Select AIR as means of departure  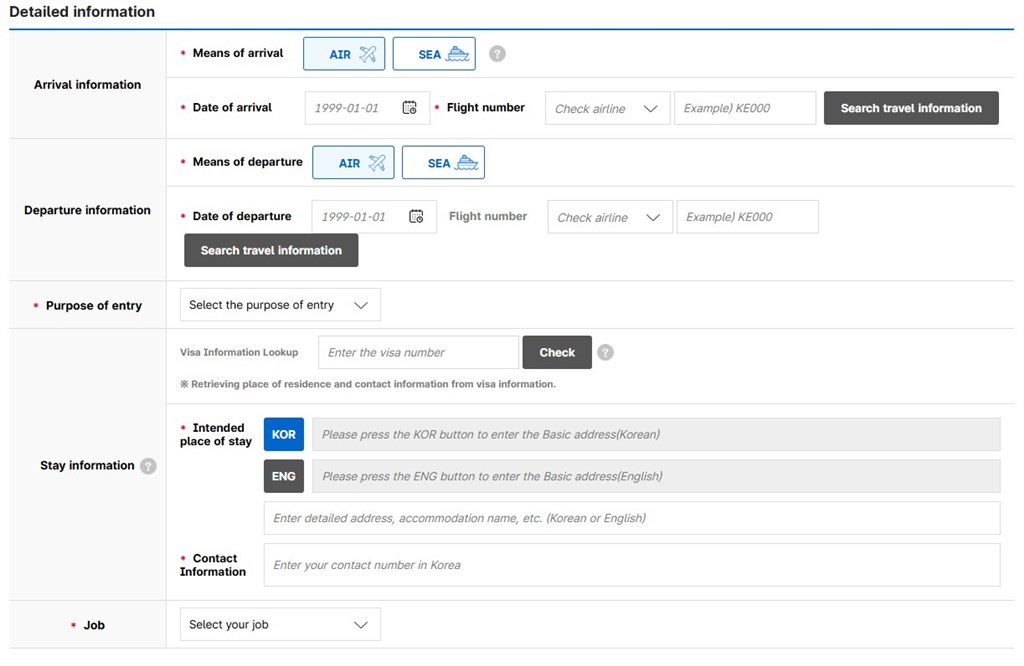[x=353, y=163]
